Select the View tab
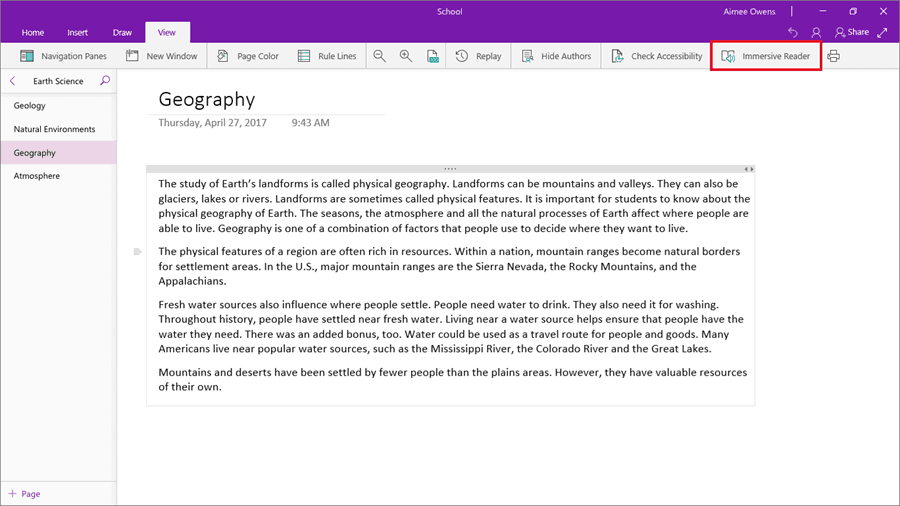The height and width of the screenshot is (506, 900). [x=167, y=33]
